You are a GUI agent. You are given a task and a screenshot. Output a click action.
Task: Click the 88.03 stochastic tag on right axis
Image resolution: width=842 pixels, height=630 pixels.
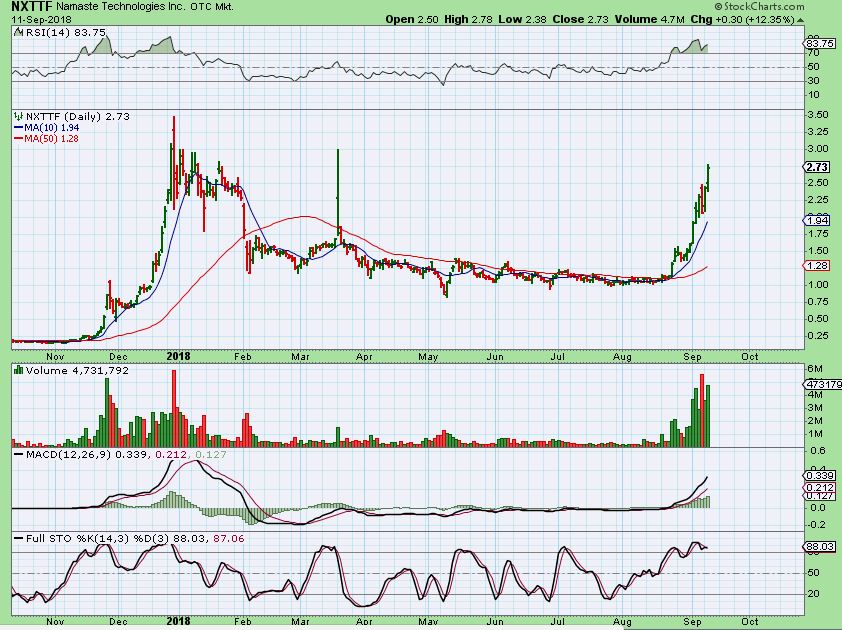[x=819, y=547]
